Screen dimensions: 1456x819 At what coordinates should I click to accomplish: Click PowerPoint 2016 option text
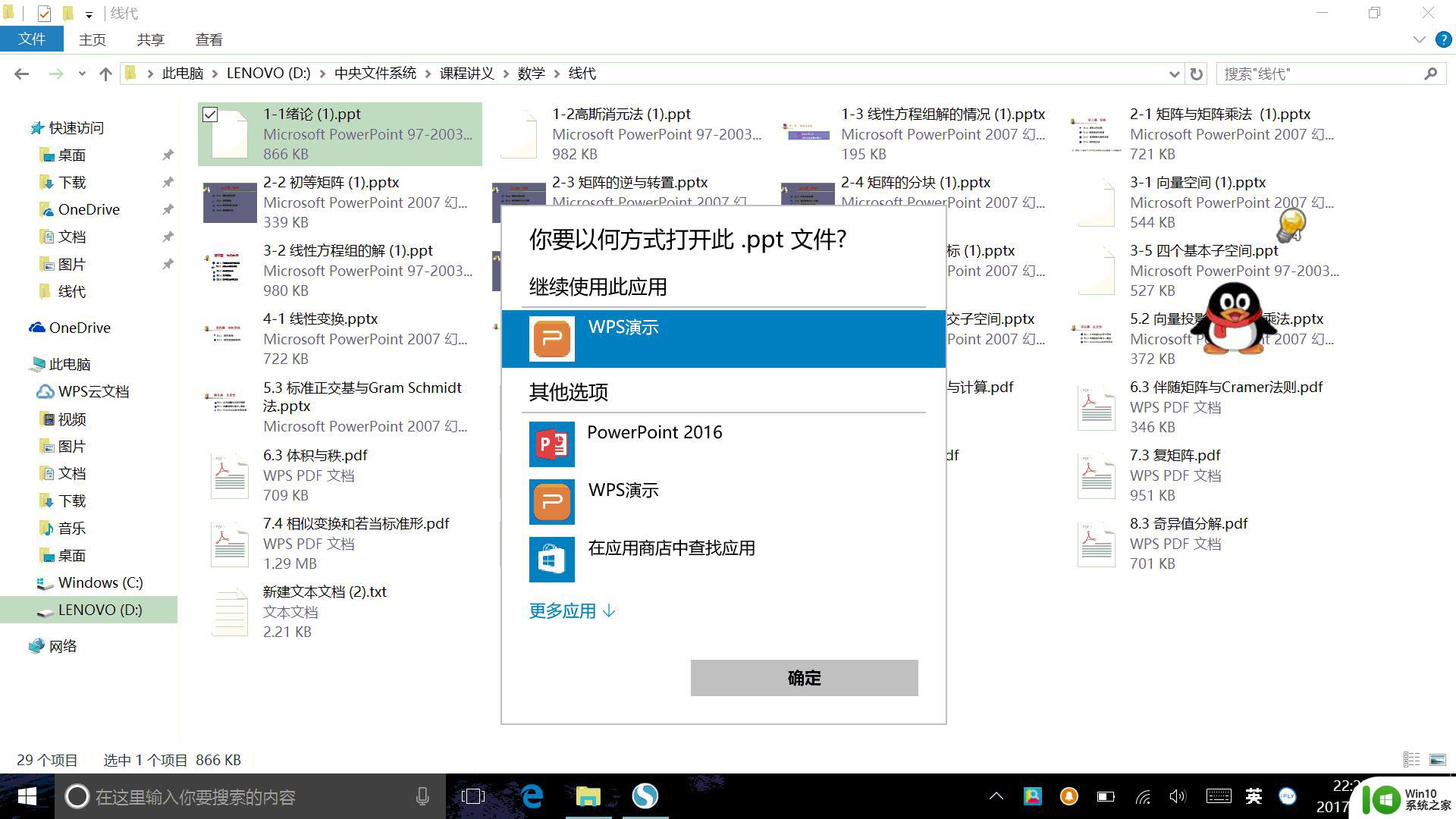click(654, 432)
